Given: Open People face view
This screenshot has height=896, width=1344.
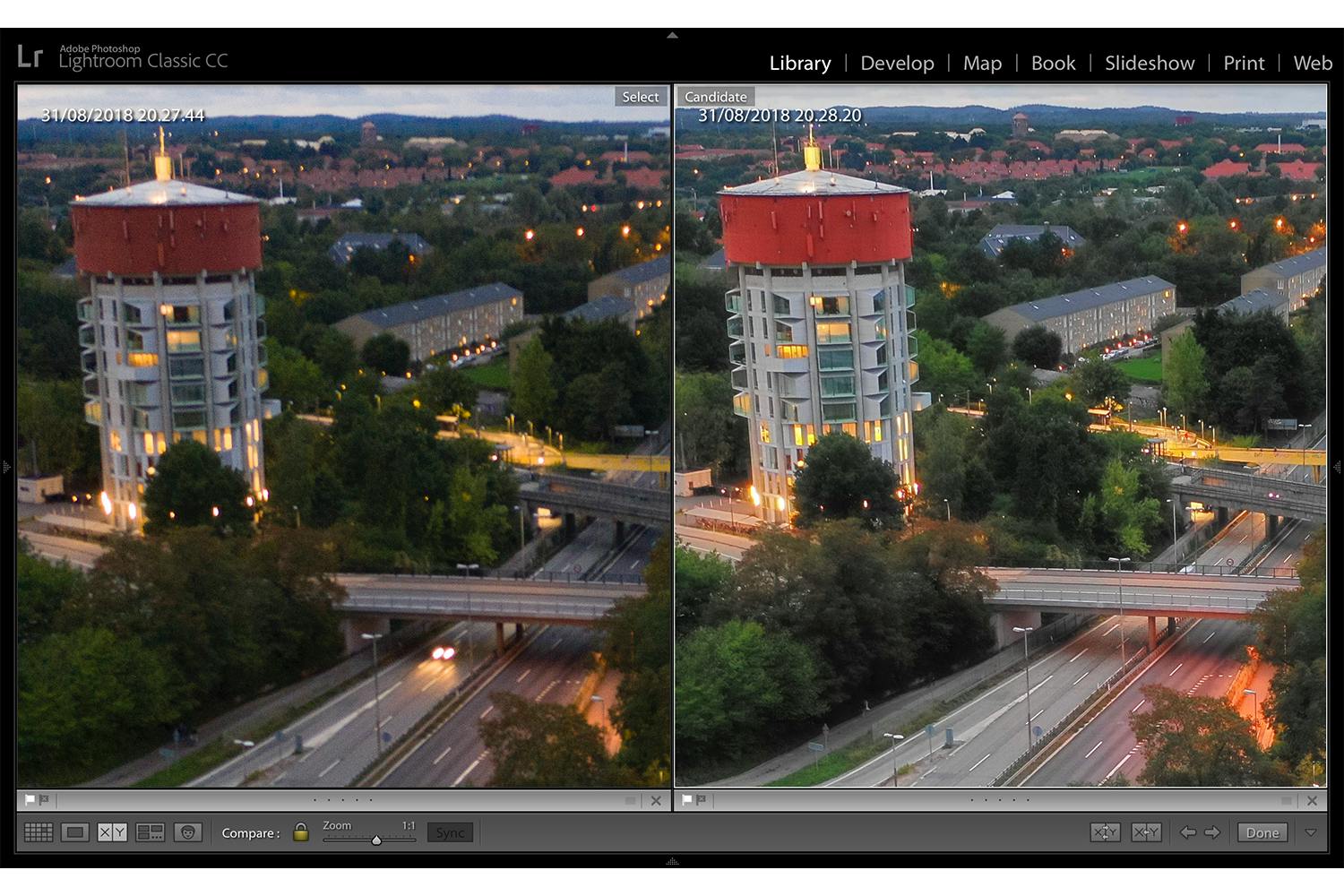Looking at the screenshot, I should click(x=187, y=832).
